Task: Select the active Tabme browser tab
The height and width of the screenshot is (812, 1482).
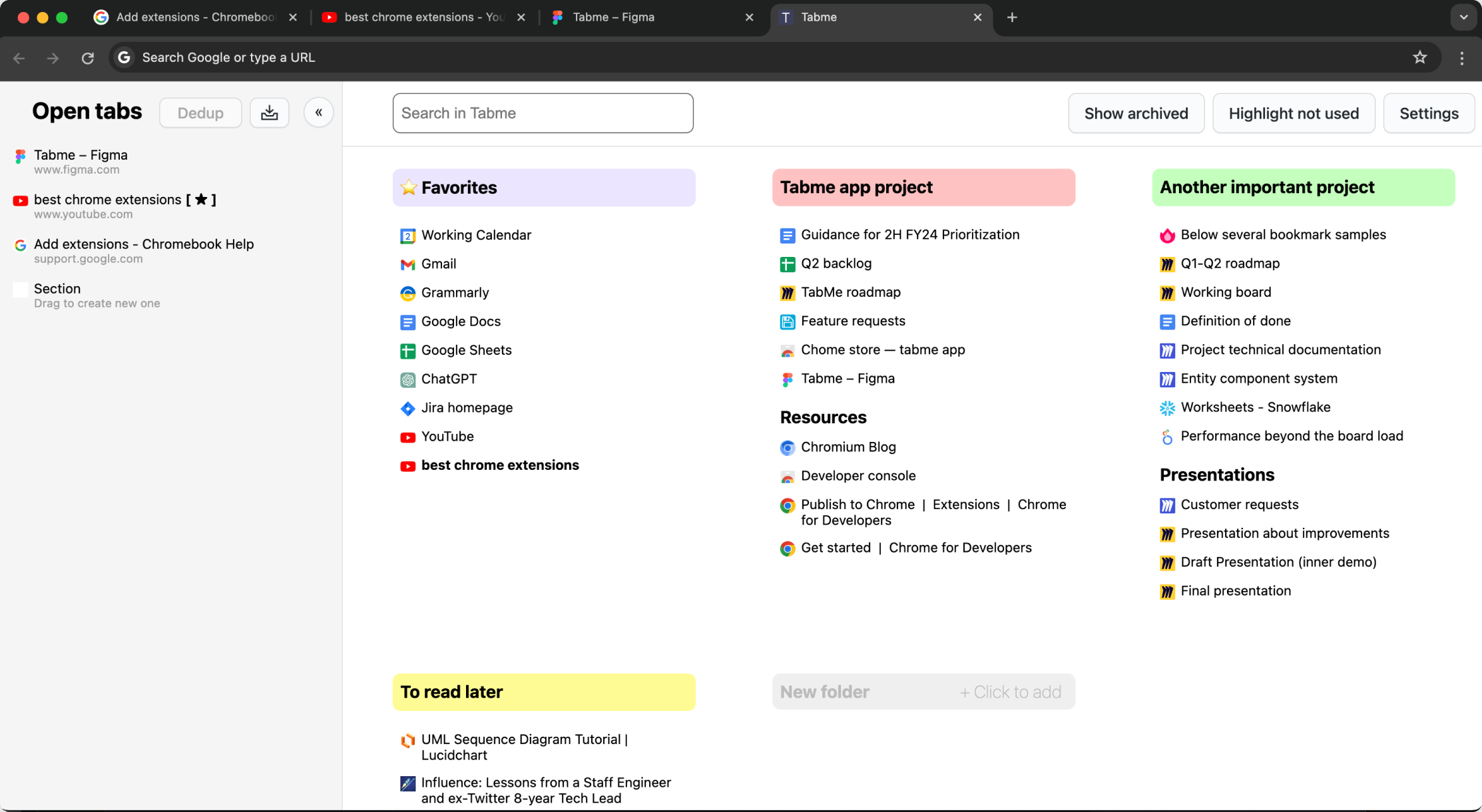Action: pos(881,17)
